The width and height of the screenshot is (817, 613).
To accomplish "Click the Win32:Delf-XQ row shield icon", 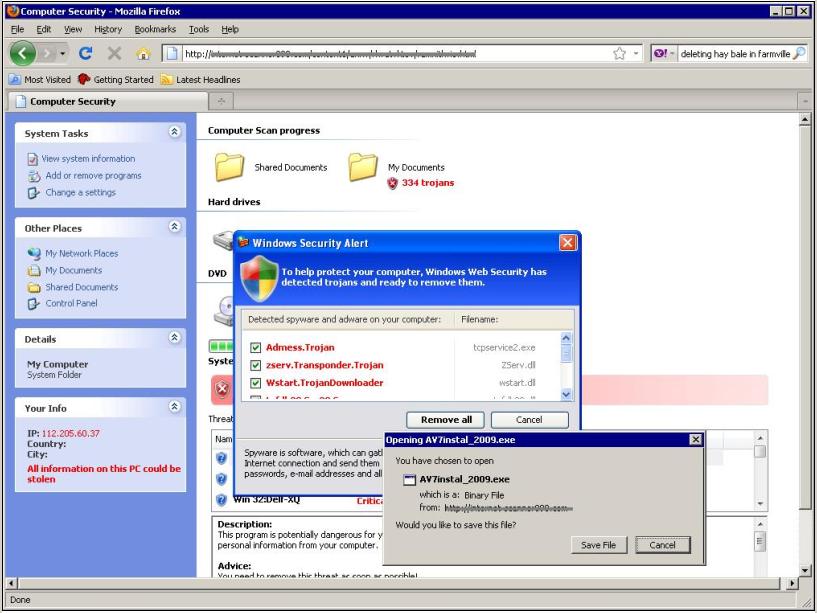I will (221, 499).
